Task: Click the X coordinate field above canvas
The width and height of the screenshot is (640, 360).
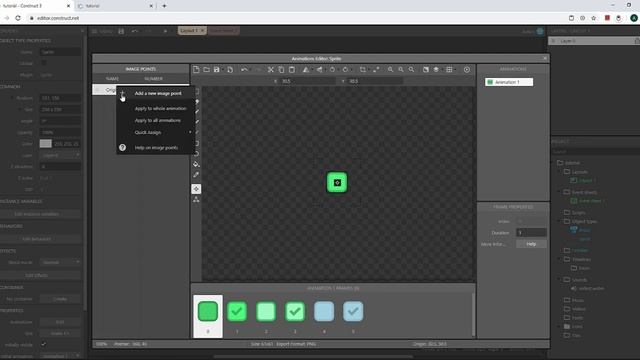Action: pyautogui.click(x=308, y=81)
